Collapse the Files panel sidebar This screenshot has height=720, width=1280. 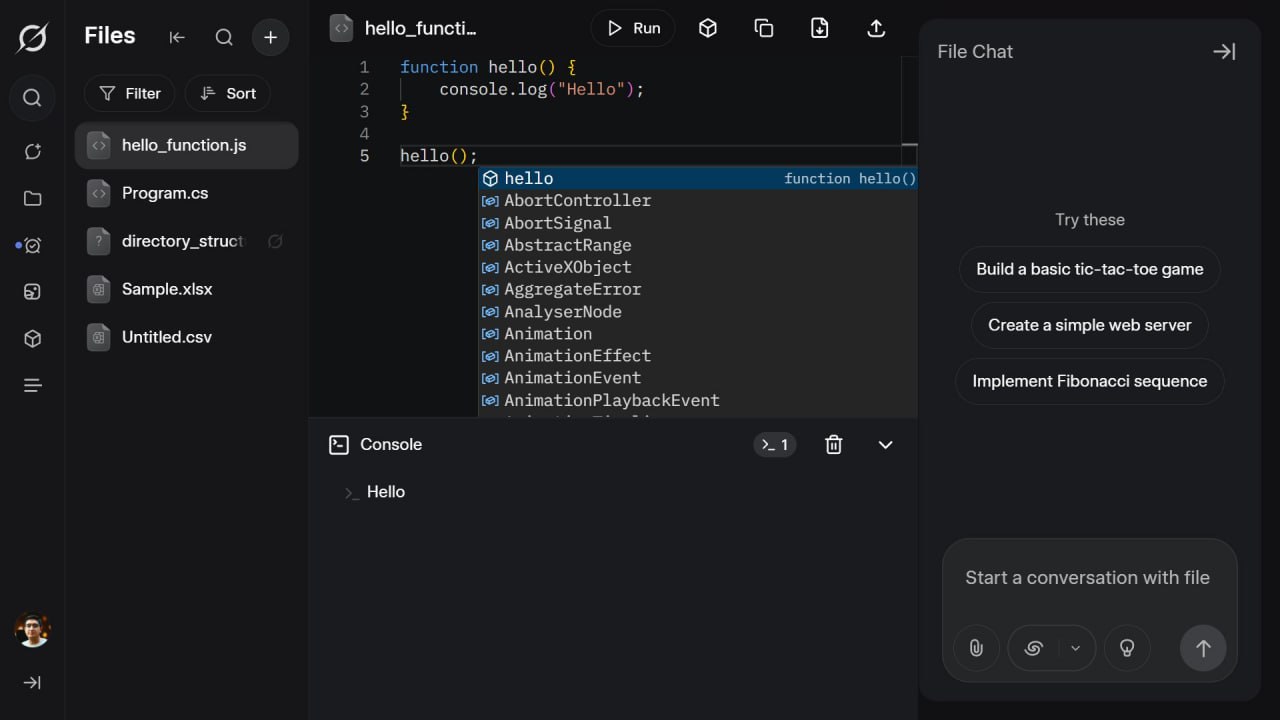(177, 37)
